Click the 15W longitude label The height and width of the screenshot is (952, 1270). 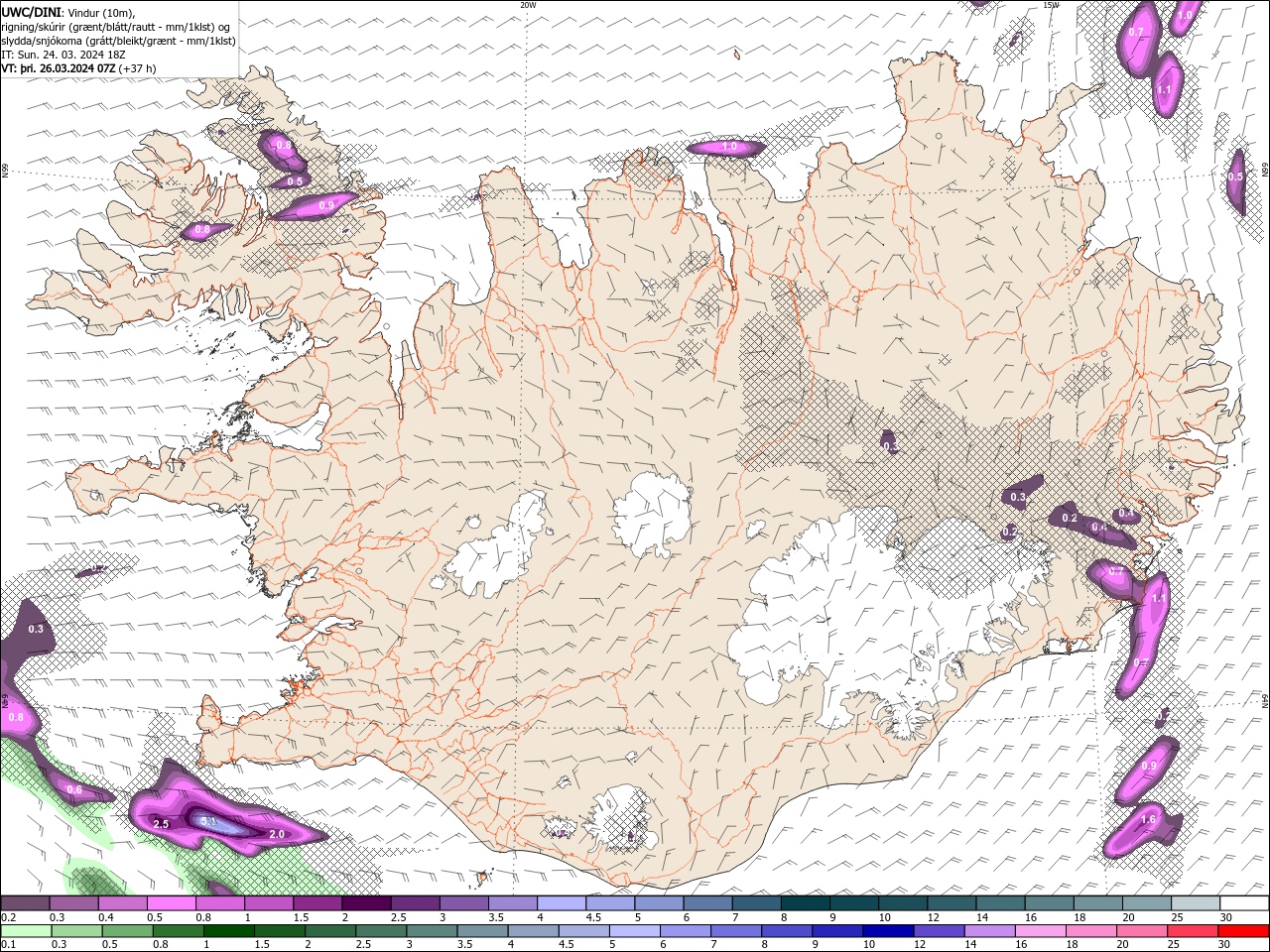coord(1052,5)
